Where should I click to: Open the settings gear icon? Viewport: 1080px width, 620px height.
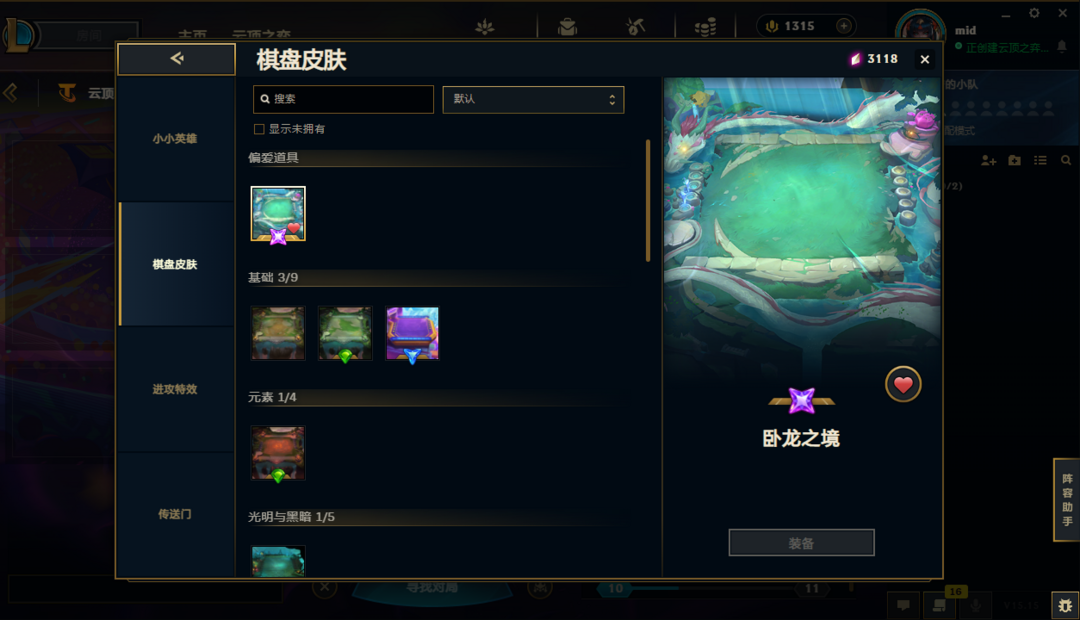click(x=1034, y=13)
